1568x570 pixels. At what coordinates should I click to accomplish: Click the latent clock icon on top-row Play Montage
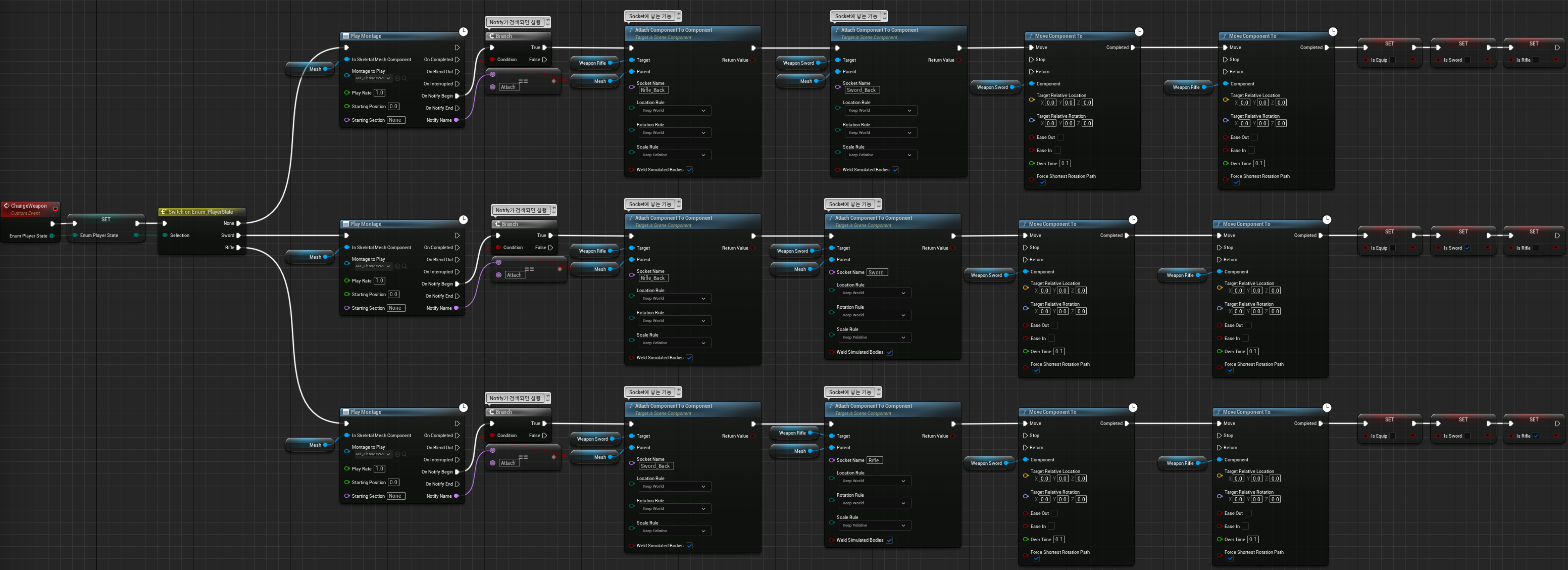(x=463, y=31)
